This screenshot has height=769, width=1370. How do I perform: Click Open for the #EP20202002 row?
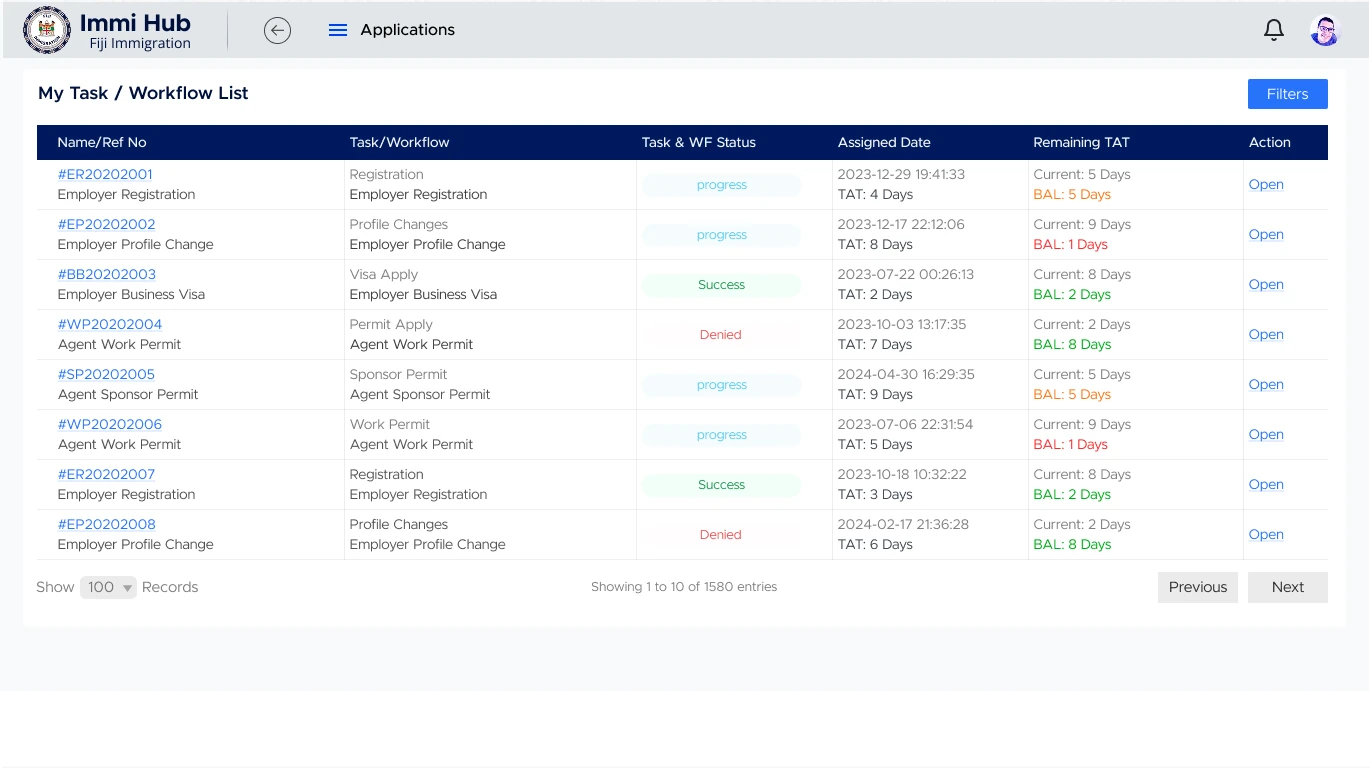[x=1266, y=234]
